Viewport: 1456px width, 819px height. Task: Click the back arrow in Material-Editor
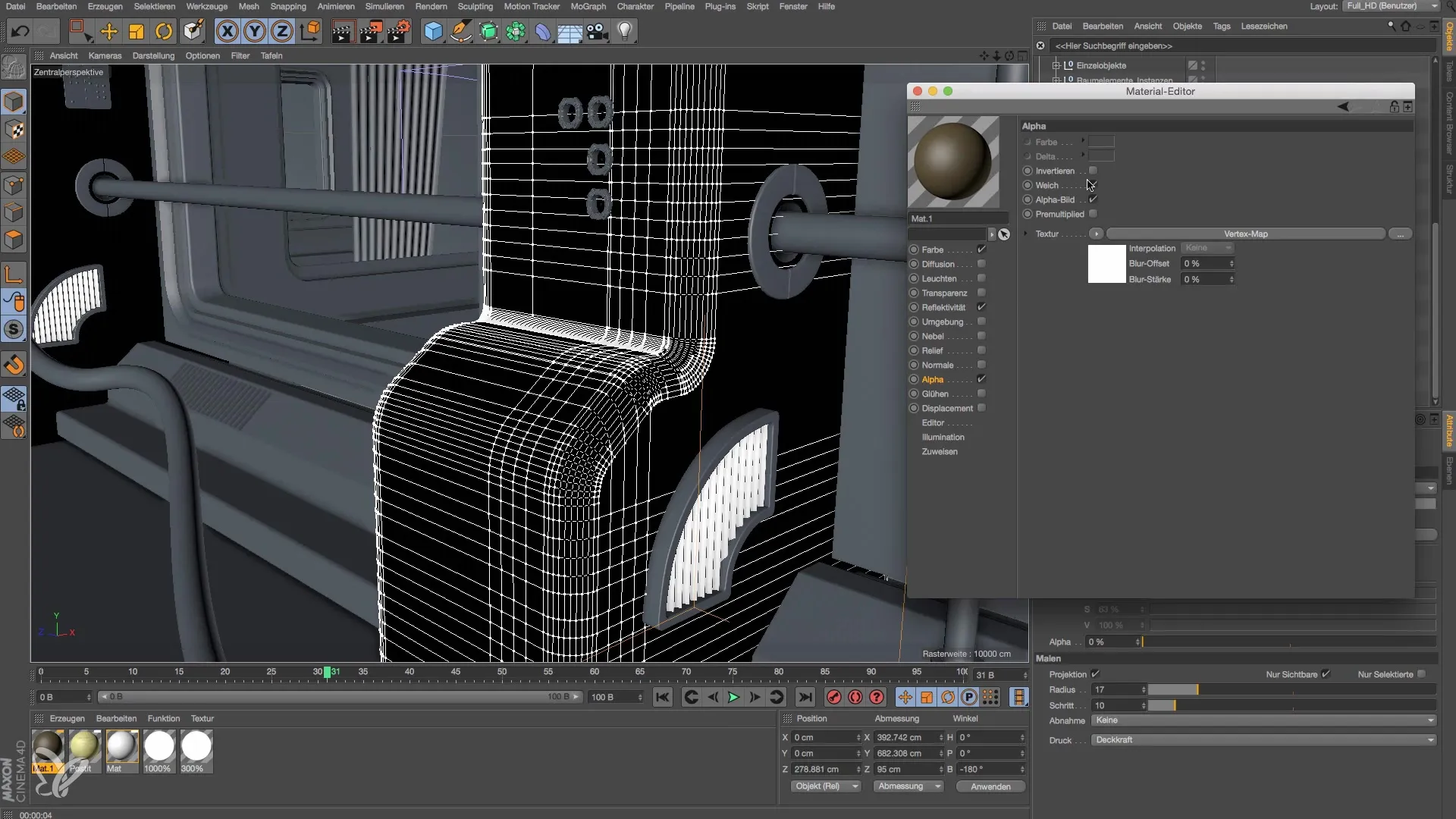pos(1343,107)
